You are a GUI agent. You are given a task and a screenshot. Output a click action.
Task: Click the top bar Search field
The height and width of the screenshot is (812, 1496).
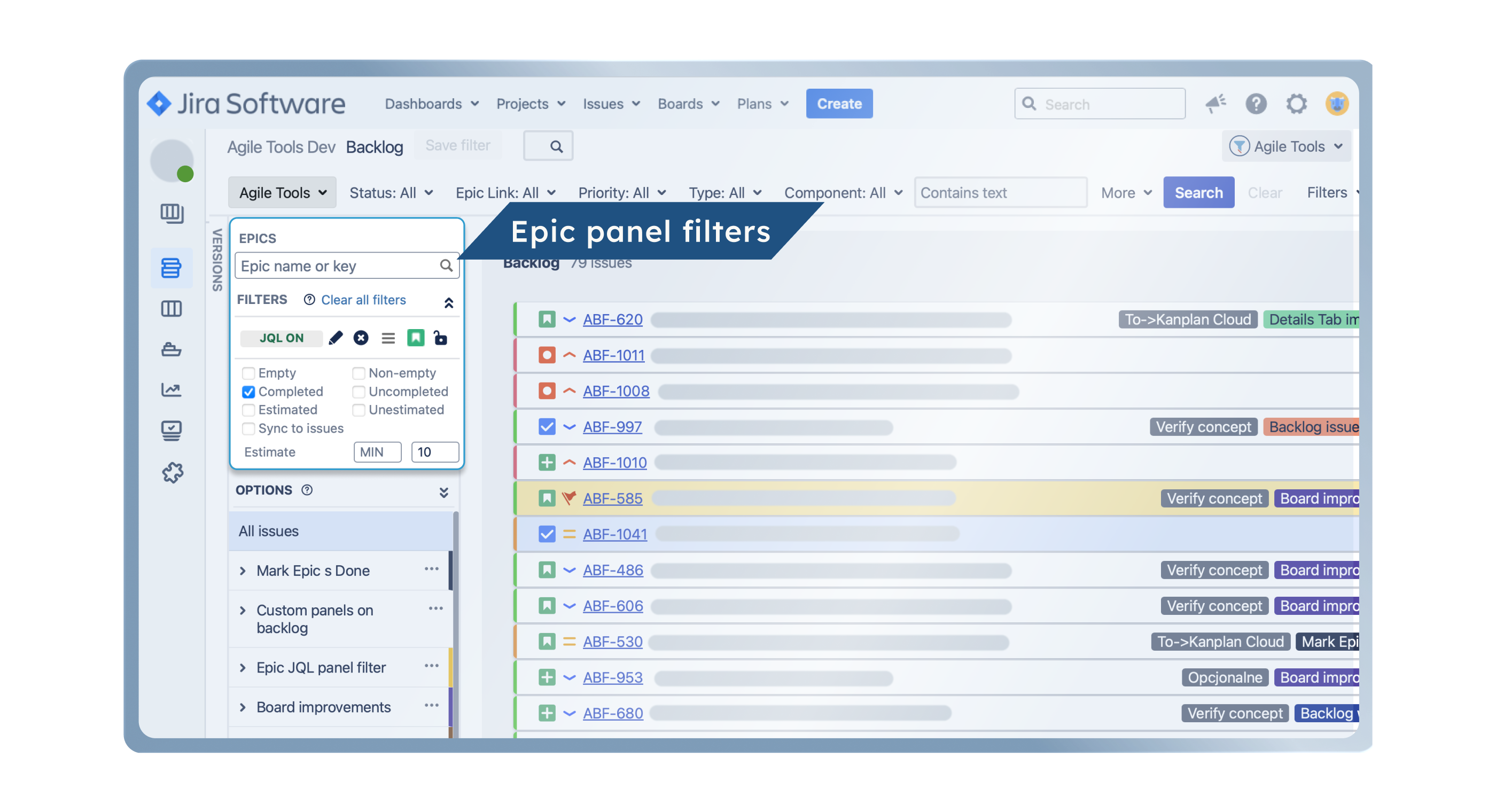point(1100,104)
